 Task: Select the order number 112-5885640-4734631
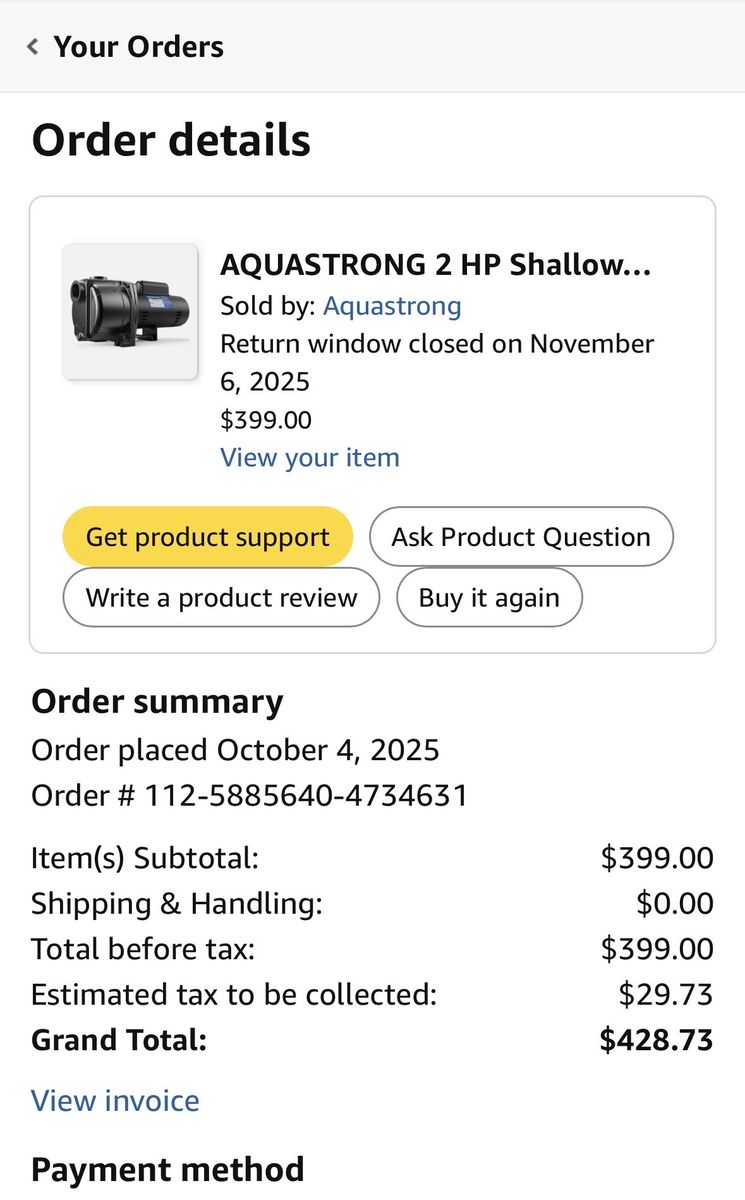click(x=306, y=796)
